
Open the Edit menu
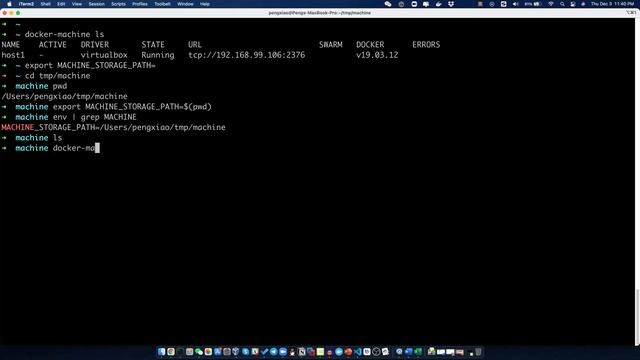click(x=61, y=4)
